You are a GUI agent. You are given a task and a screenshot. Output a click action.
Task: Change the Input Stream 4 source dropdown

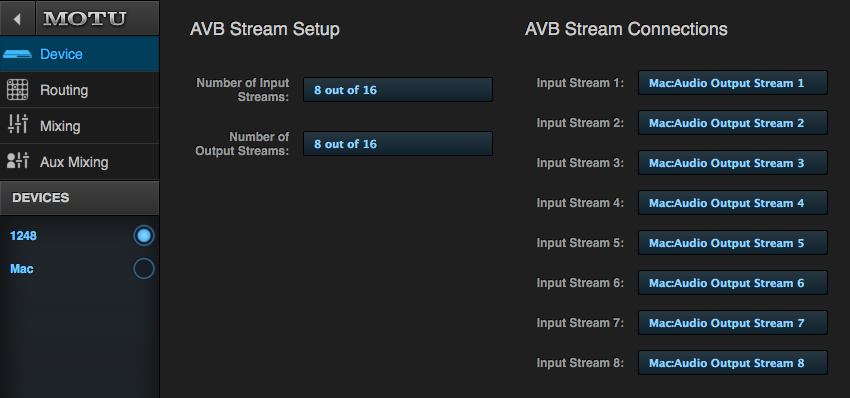733,203
